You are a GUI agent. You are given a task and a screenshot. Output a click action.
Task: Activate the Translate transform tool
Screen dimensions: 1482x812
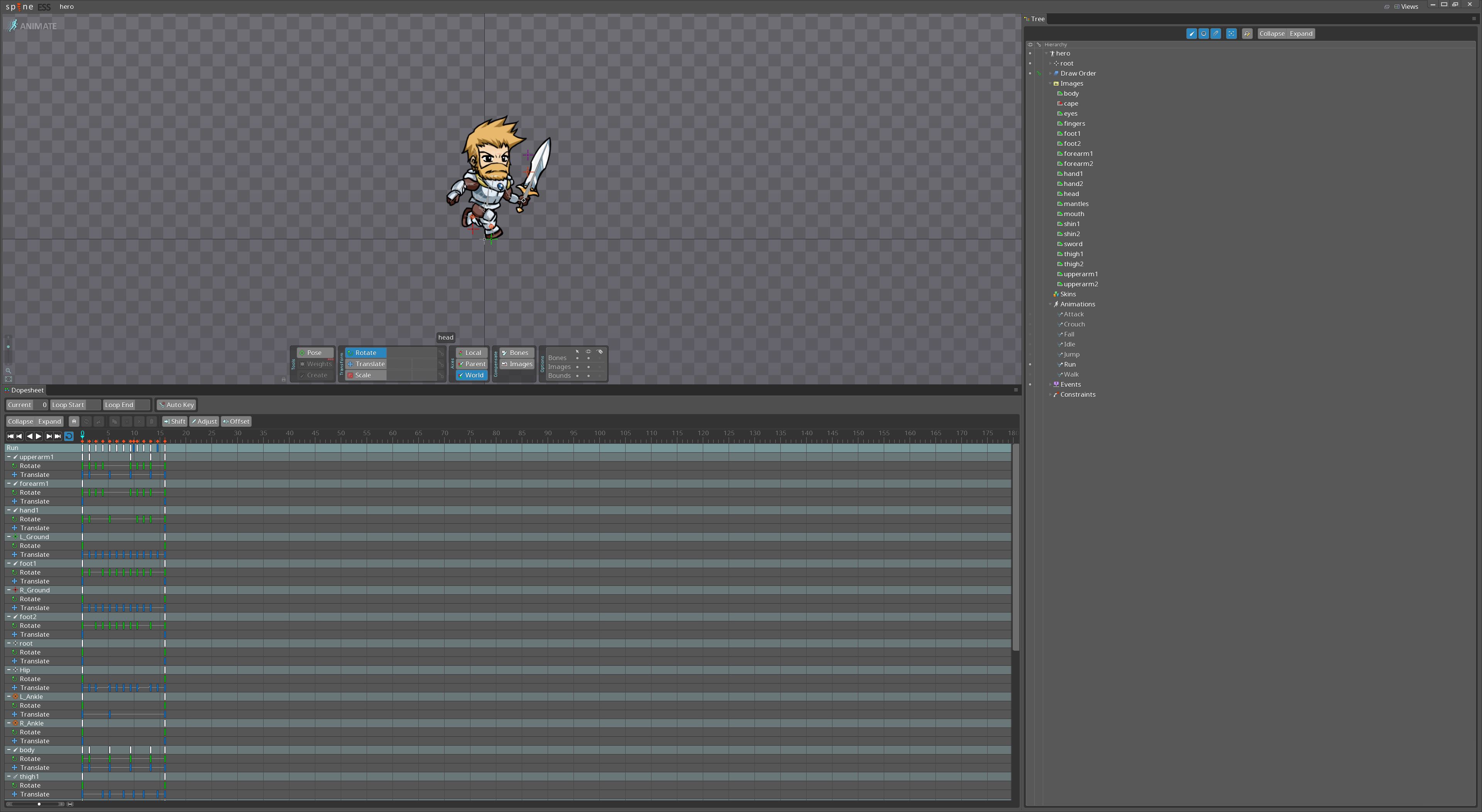(366, 364)
